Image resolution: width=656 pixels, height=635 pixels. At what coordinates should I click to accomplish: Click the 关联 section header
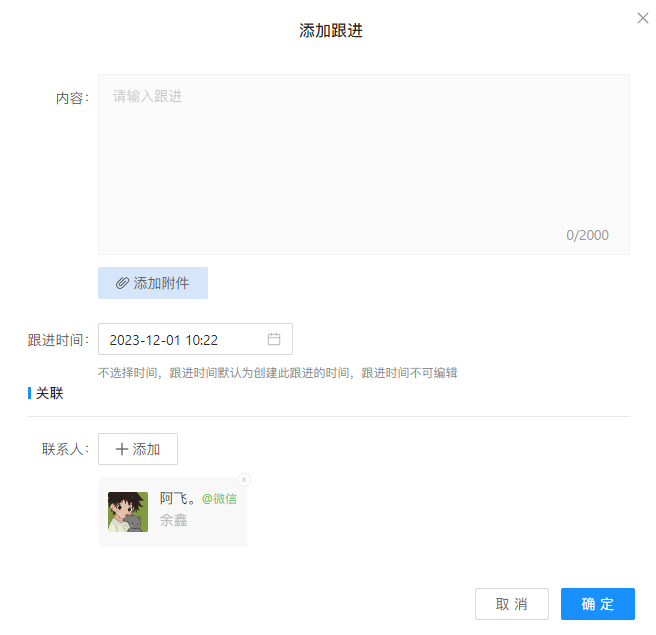click(x=49, y=393)
